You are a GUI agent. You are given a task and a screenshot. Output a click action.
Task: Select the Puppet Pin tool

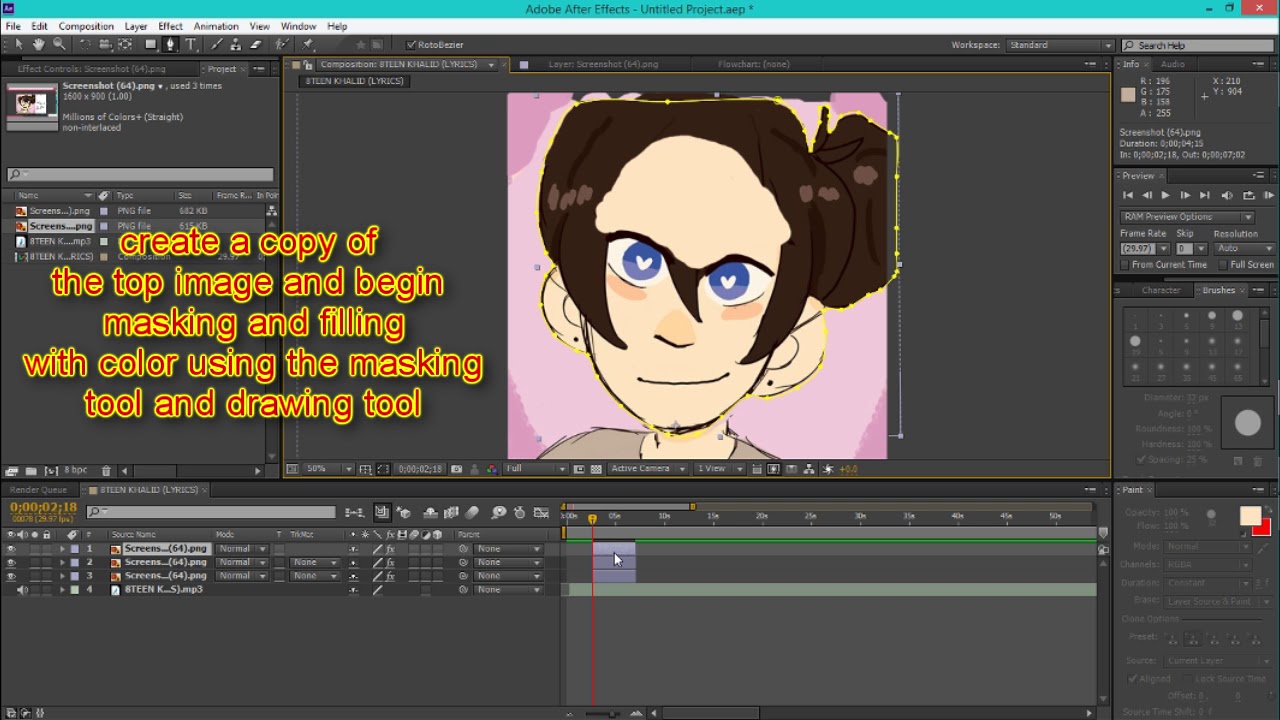(308, 45)
